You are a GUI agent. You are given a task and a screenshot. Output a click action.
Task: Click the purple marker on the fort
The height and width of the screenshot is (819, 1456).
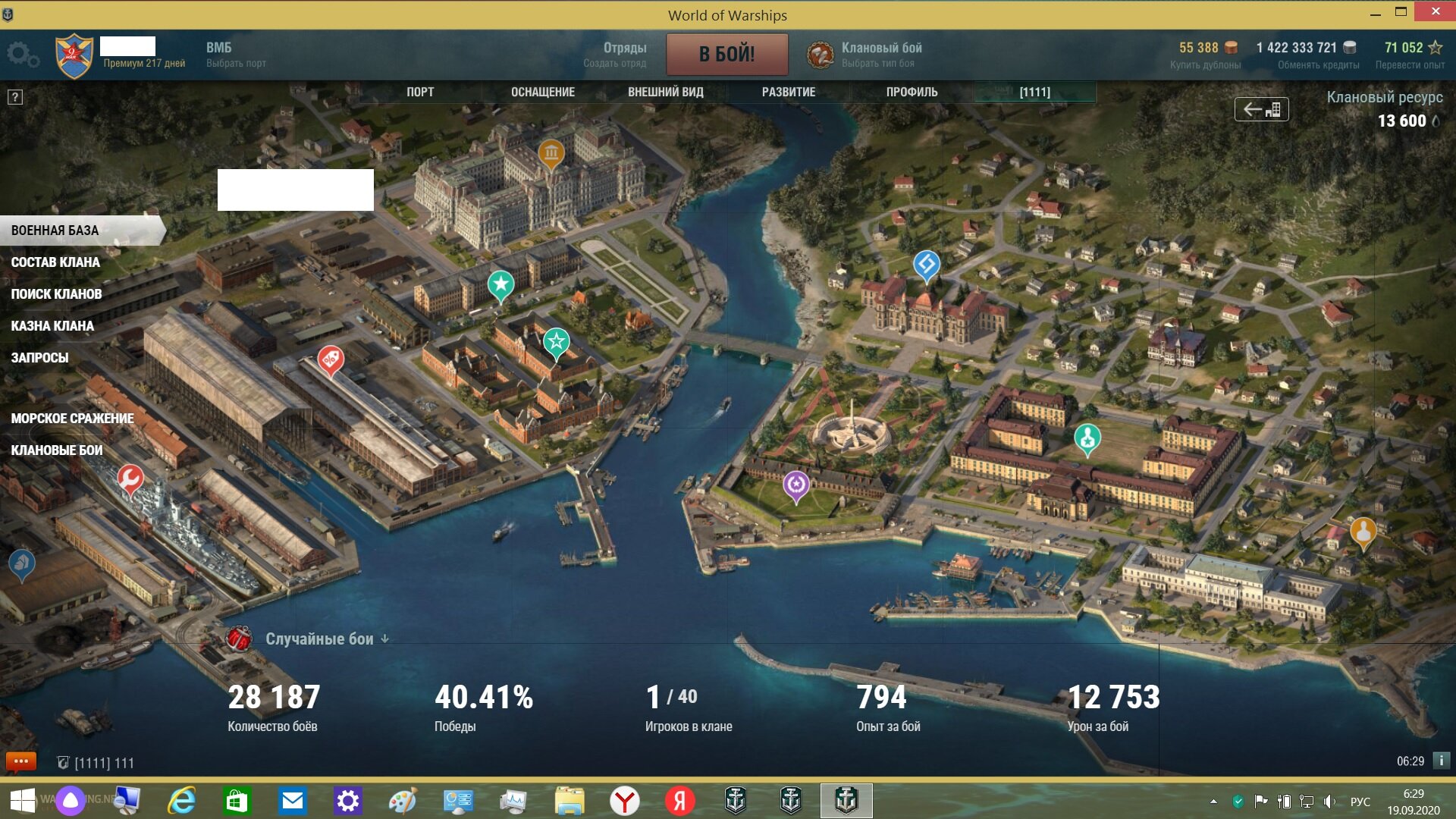(x=796, y=486)
